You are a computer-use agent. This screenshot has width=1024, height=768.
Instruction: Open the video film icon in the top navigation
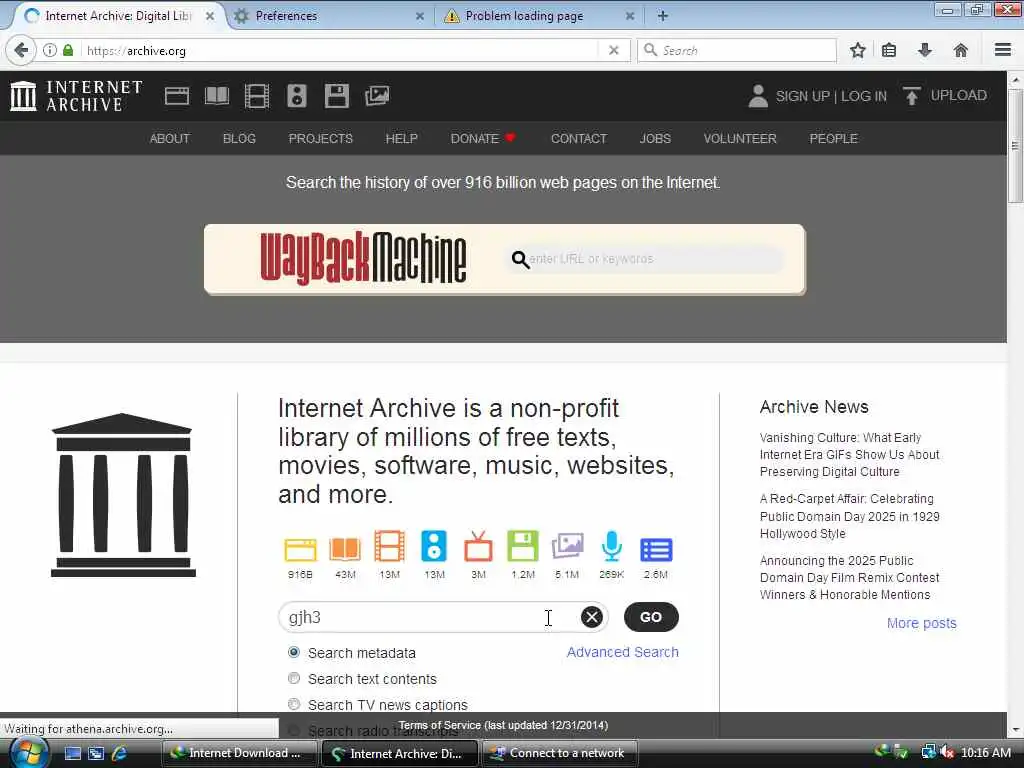click(x=257, y=96)
